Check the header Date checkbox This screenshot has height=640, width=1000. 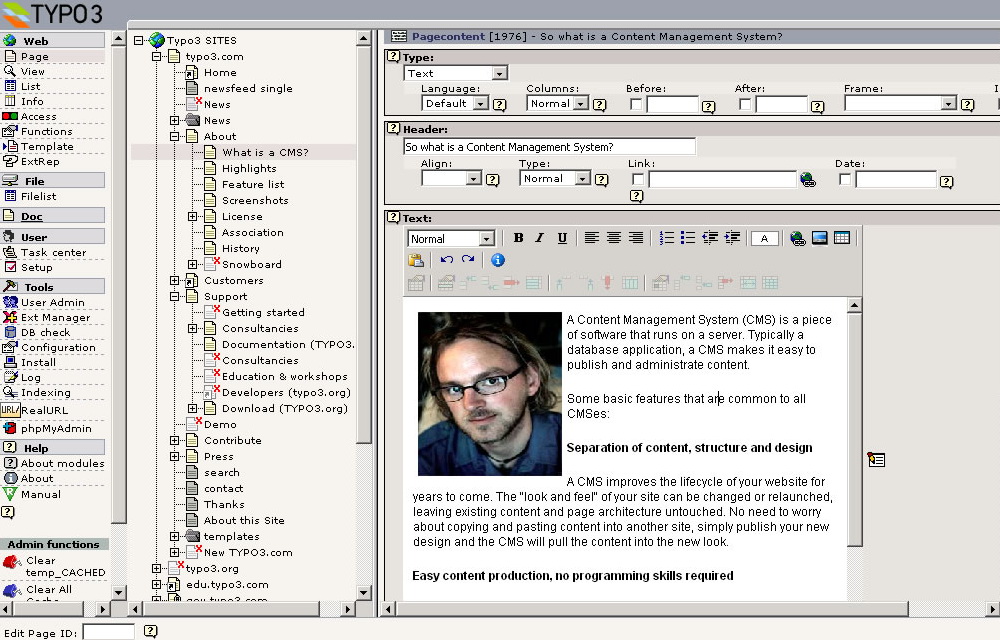click(845, 179)
